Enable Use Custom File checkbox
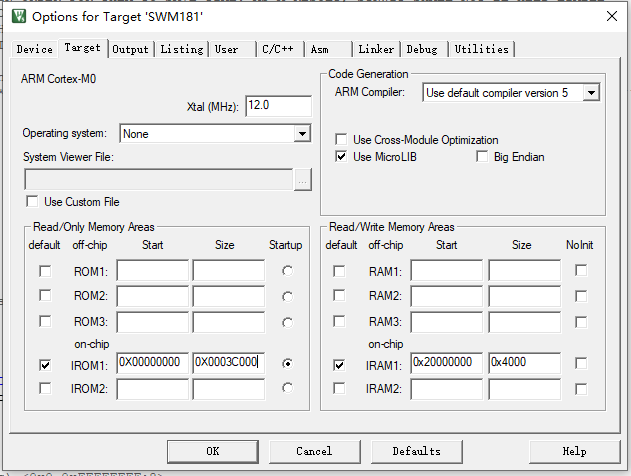The image size is (631, 476). tap(32, 201)
